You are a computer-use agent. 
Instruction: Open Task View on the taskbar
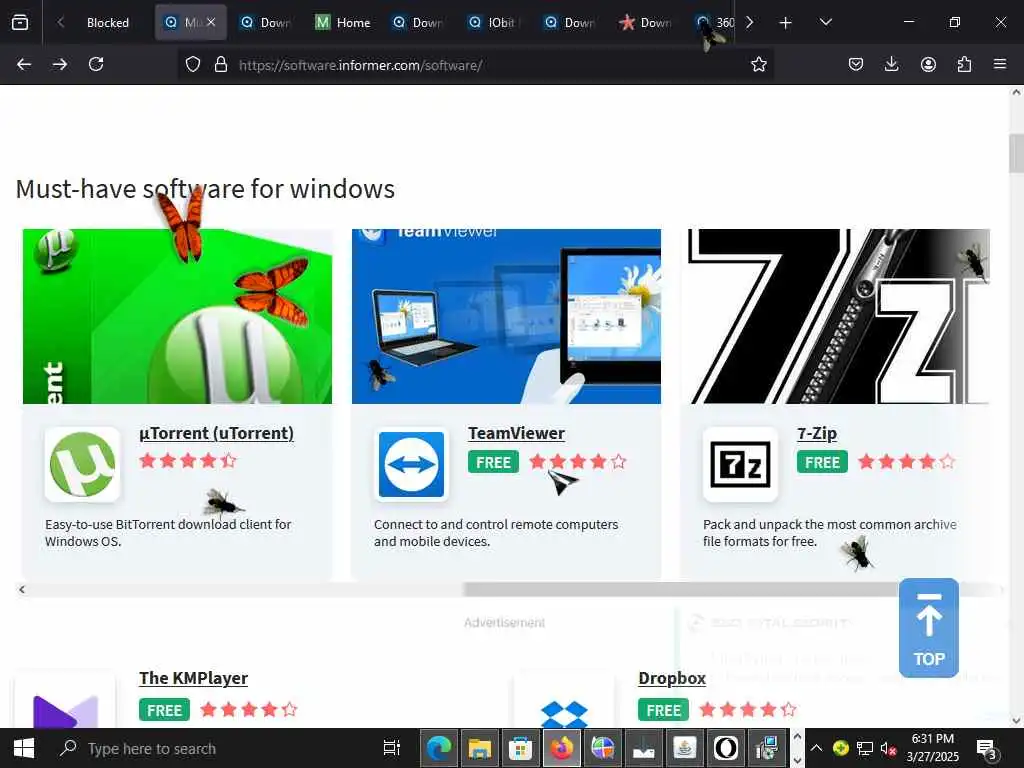[391, 748]
